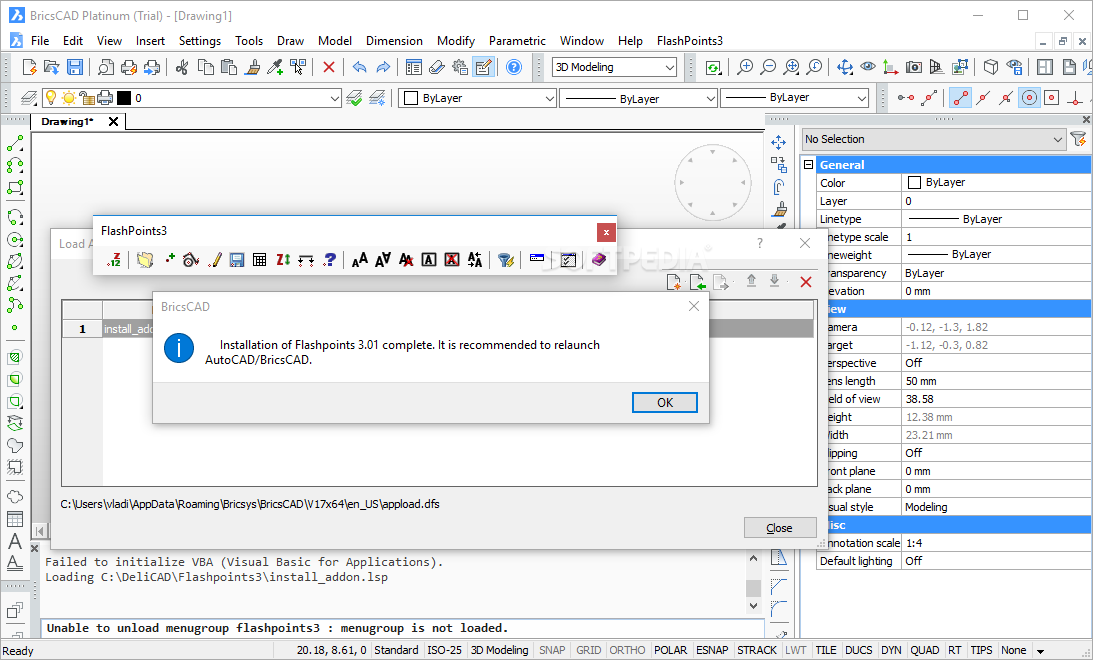Click the Close button in Load dialog

point(779,528)
